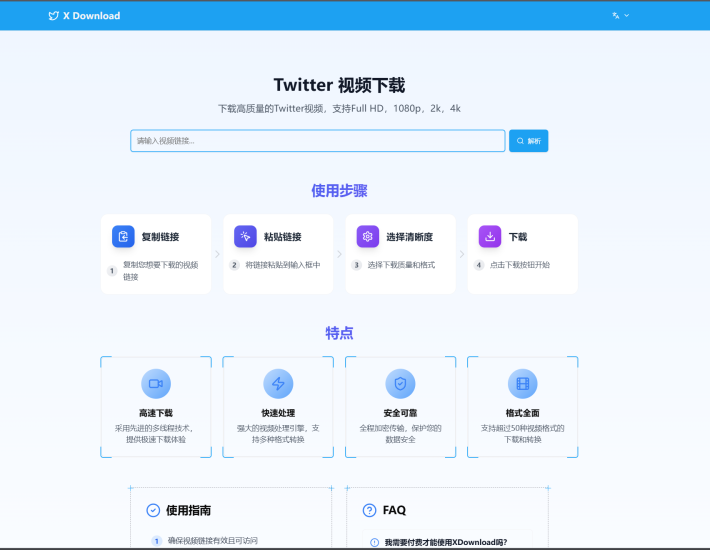This screenshot has width=710, height=550.
Task: Click 支持超过50种视频格式 feature description
Action: pos(523,434)
